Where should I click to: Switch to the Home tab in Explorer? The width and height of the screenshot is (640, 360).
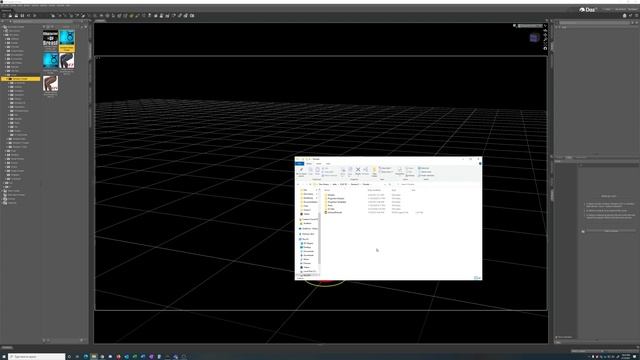tap(309, 164)
